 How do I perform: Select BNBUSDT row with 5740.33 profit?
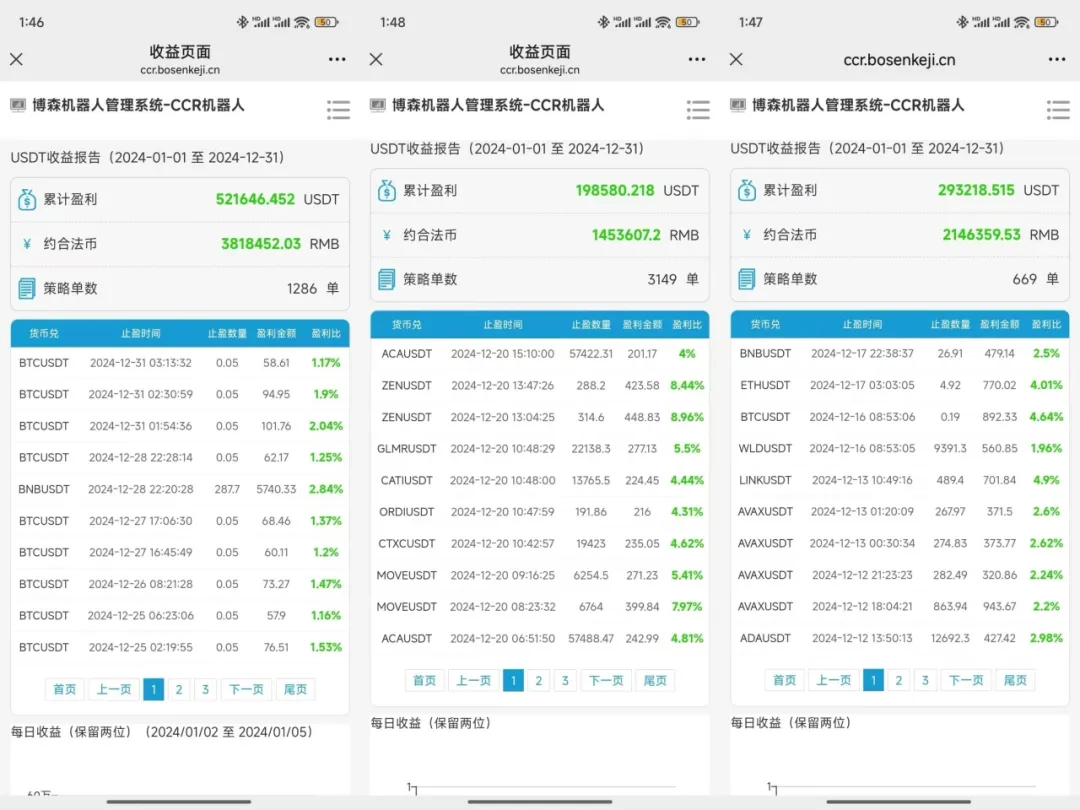(180, 489)
